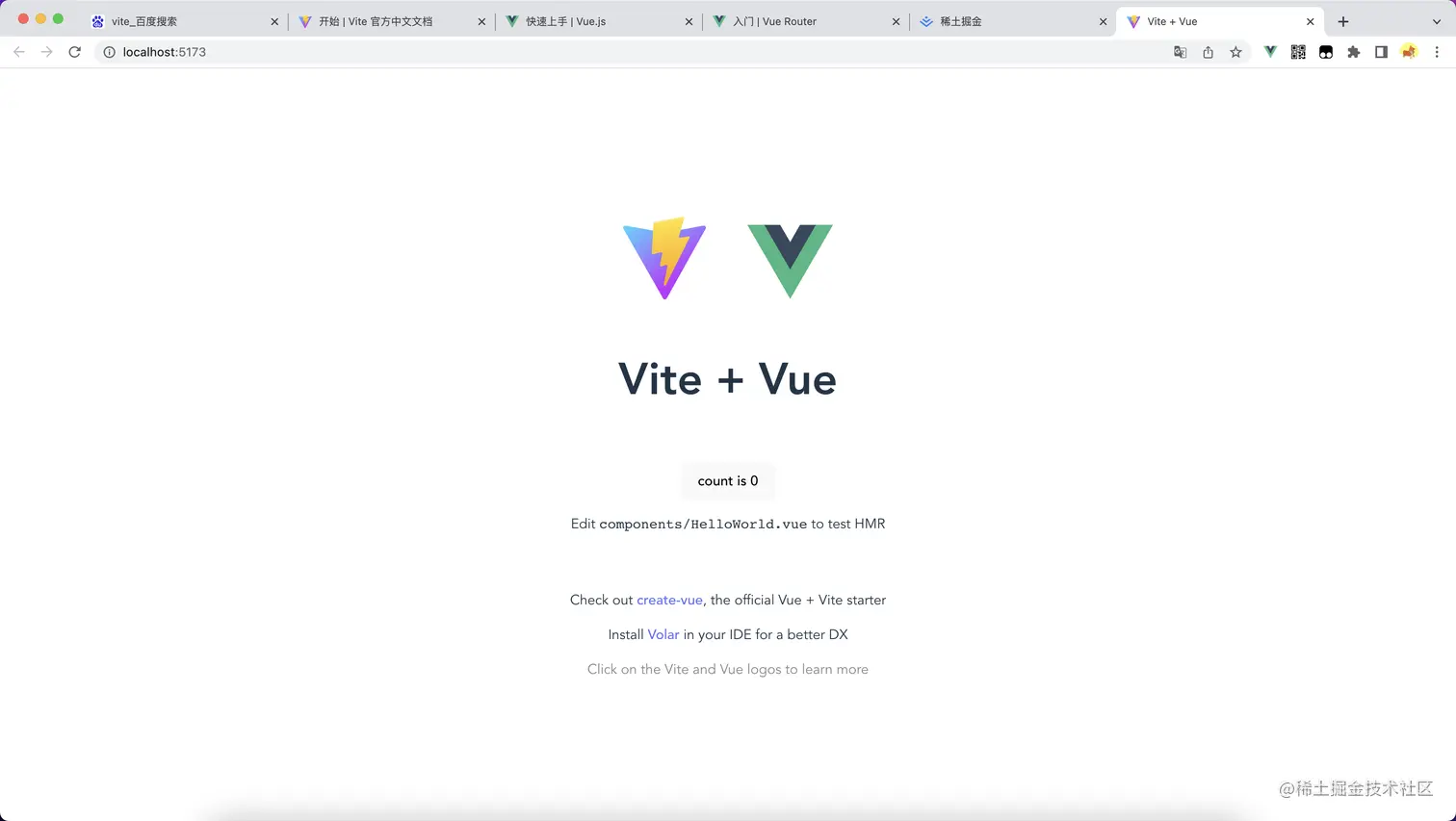Open the QR code extension icon
This screenshot has width=1456, height=821.
click(1298, 52)
